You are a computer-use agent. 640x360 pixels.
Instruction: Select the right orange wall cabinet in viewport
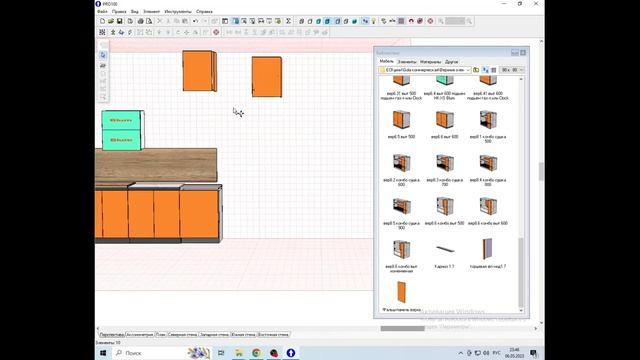267,77
